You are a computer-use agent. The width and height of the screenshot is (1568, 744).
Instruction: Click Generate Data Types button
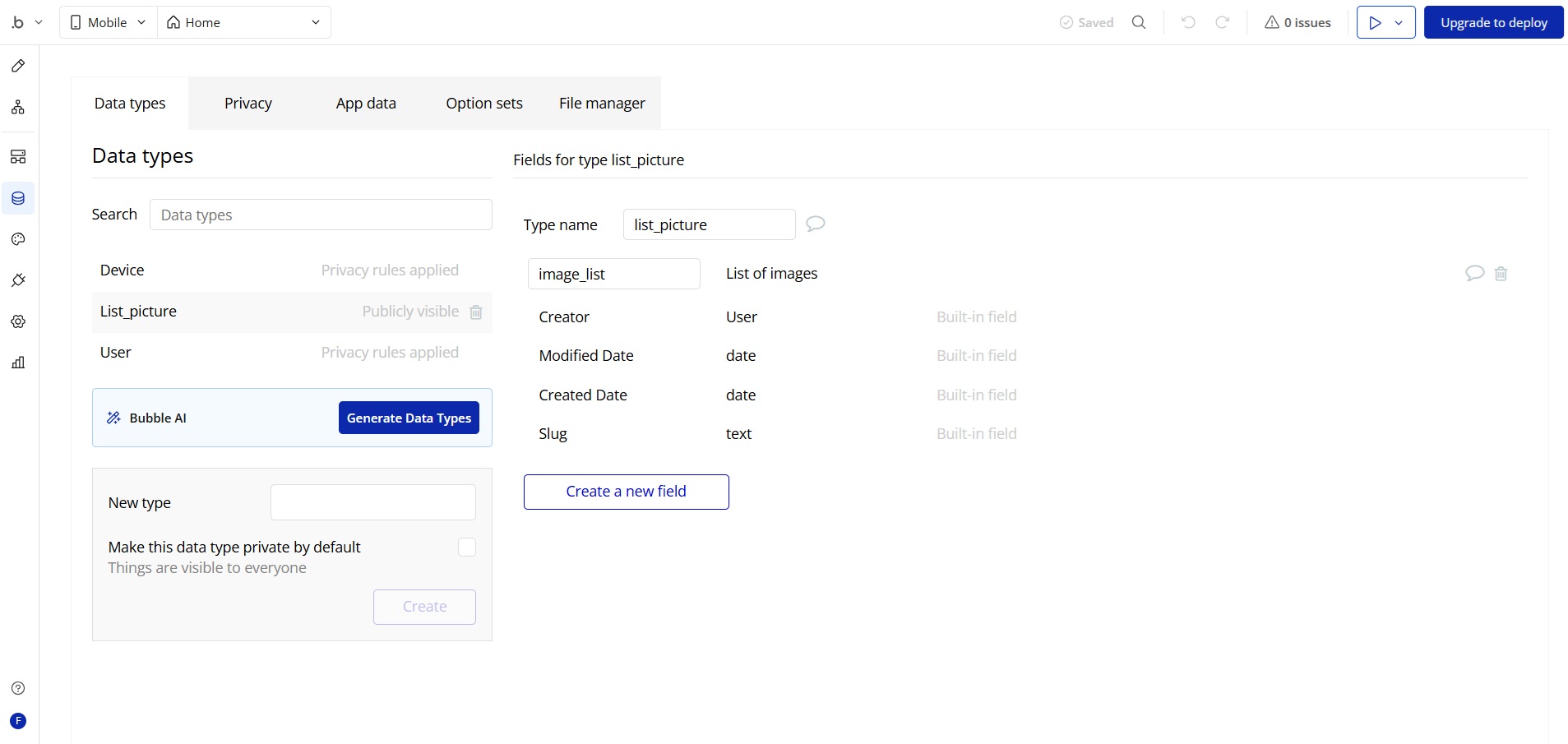coord(409,418)
